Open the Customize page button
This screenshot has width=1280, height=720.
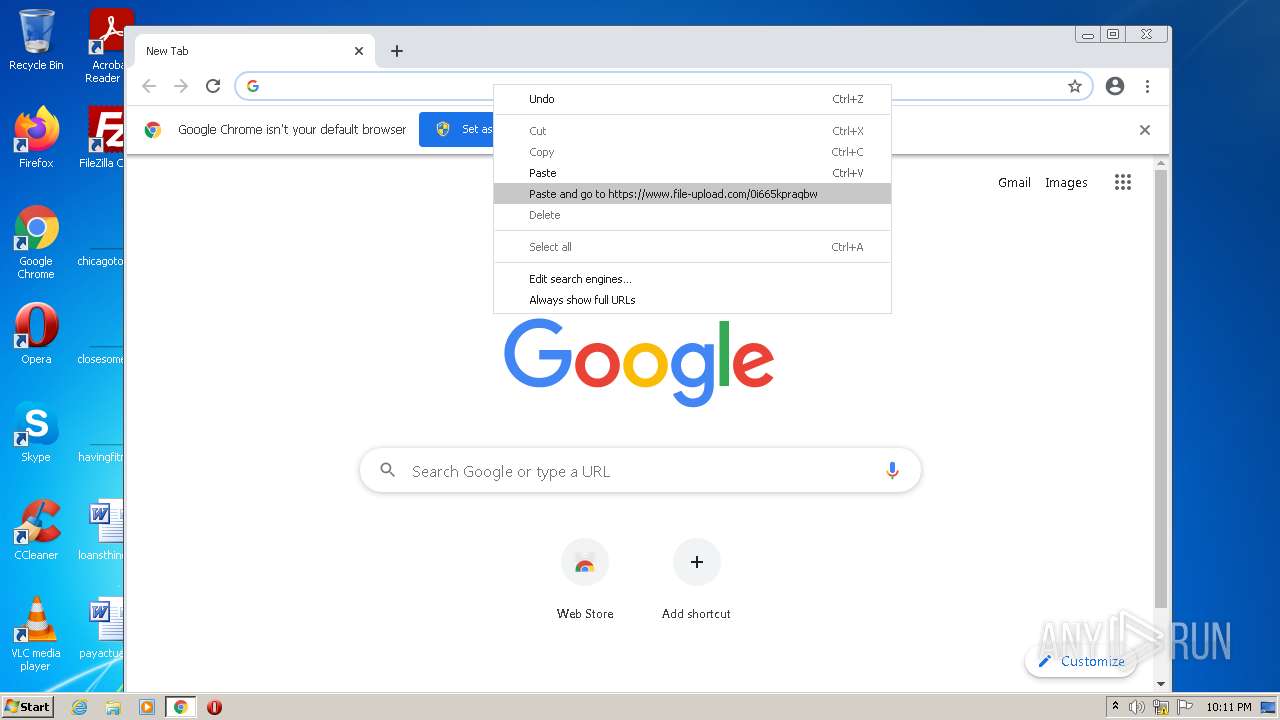tap(1081, 661)
